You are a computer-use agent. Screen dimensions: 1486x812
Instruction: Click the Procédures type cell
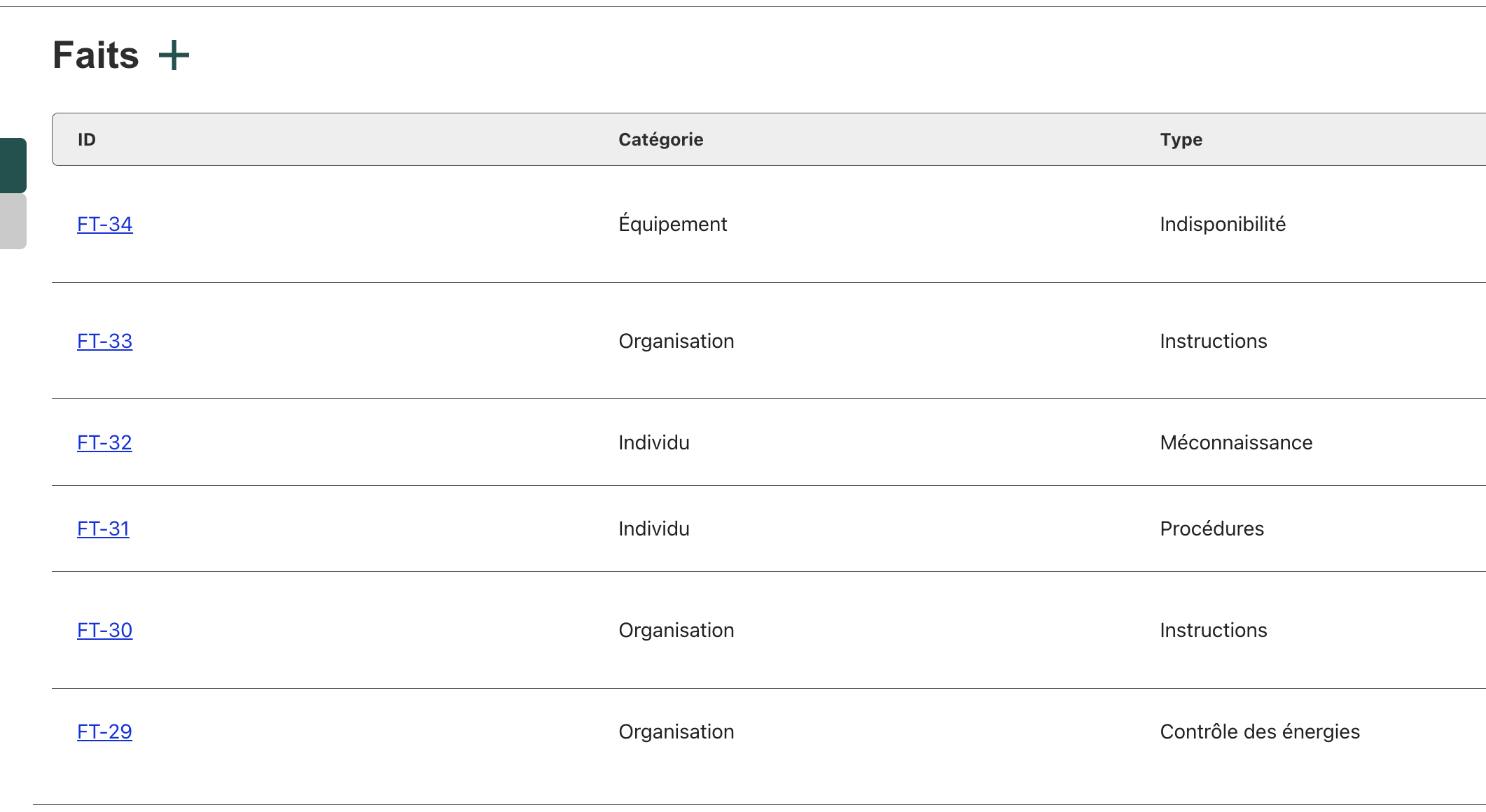coord(1211,528)
